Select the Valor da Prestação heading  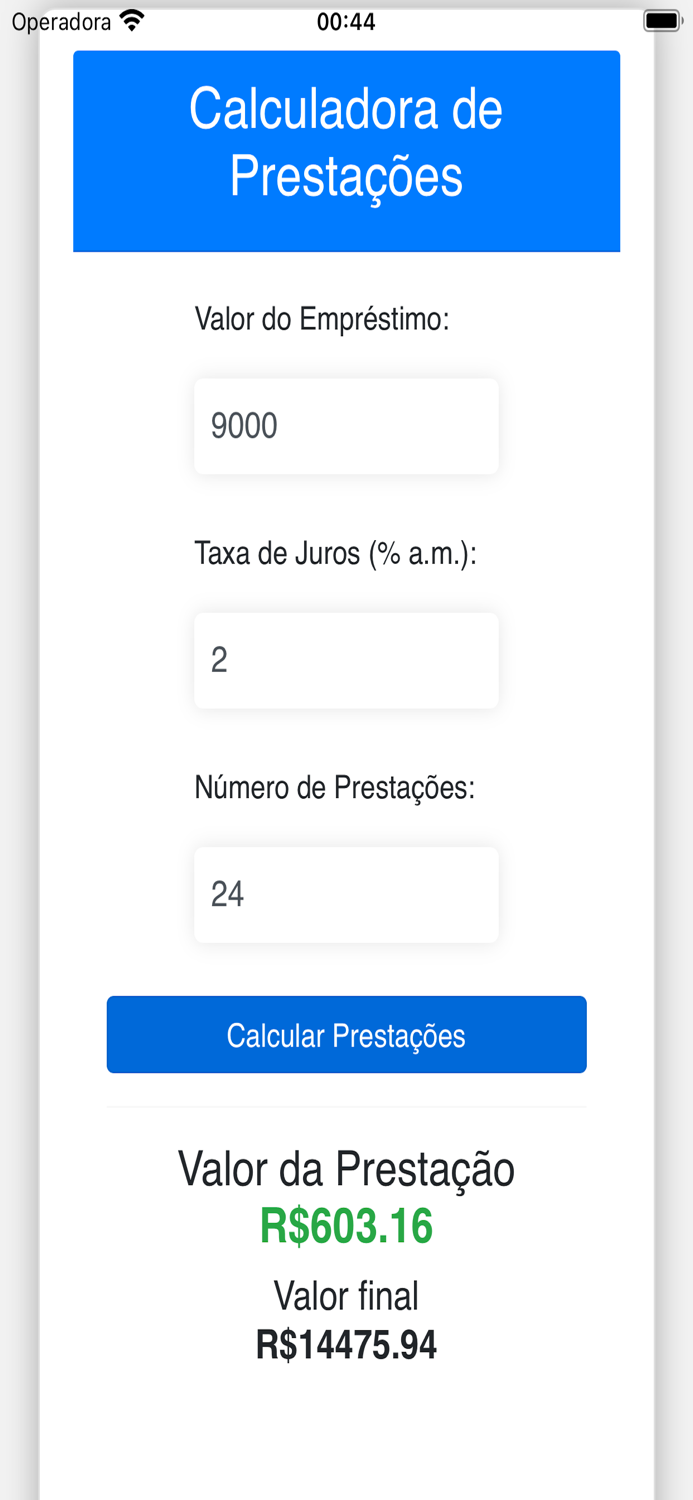point(346,1168)
